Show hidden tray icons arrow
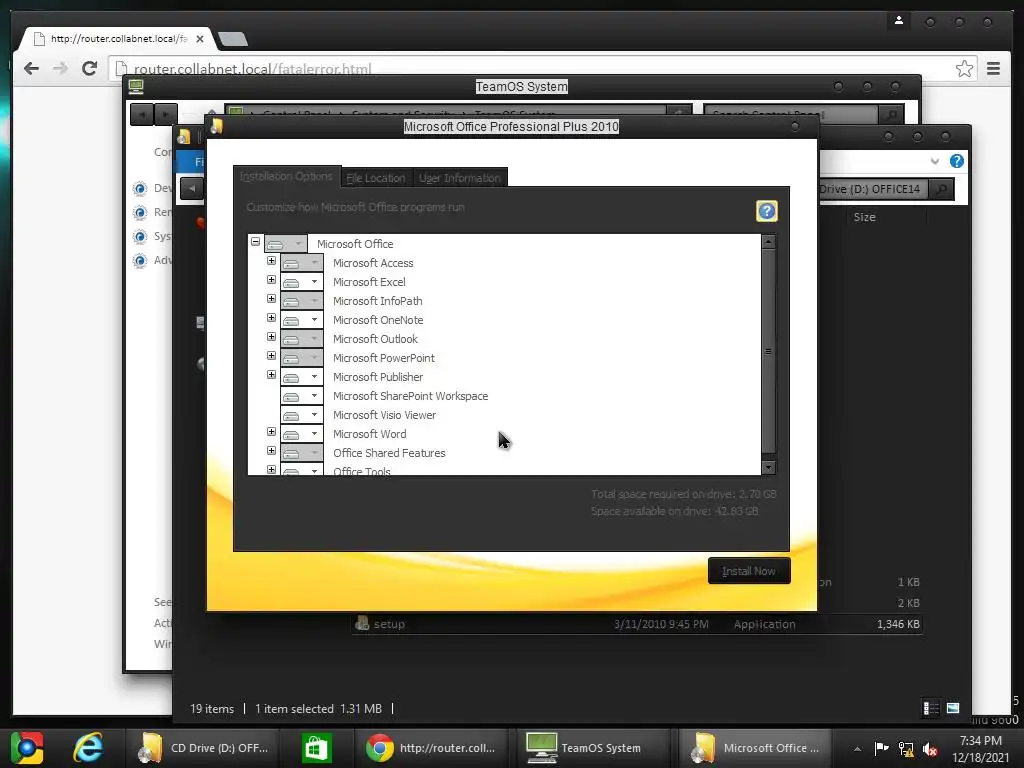The width and height of the screenshot is (1024, 768). coord(857,749)
